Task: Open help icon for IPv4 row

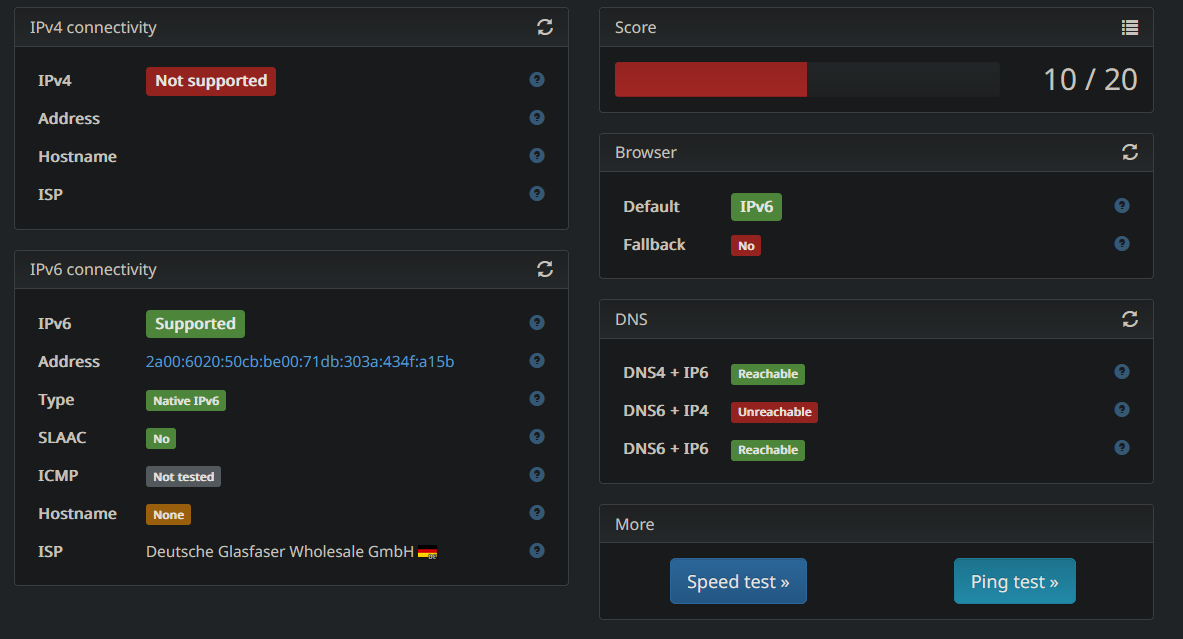Action: 537,80
